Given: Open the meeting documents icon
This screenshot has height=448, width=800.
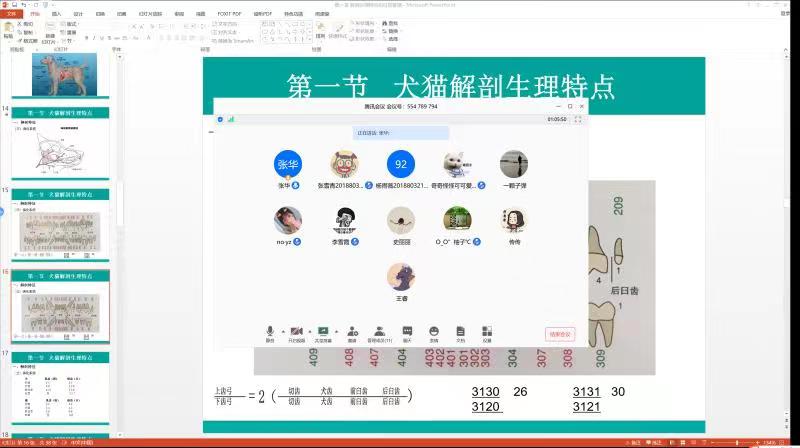Looking at the screenshot, I should 460,332.
